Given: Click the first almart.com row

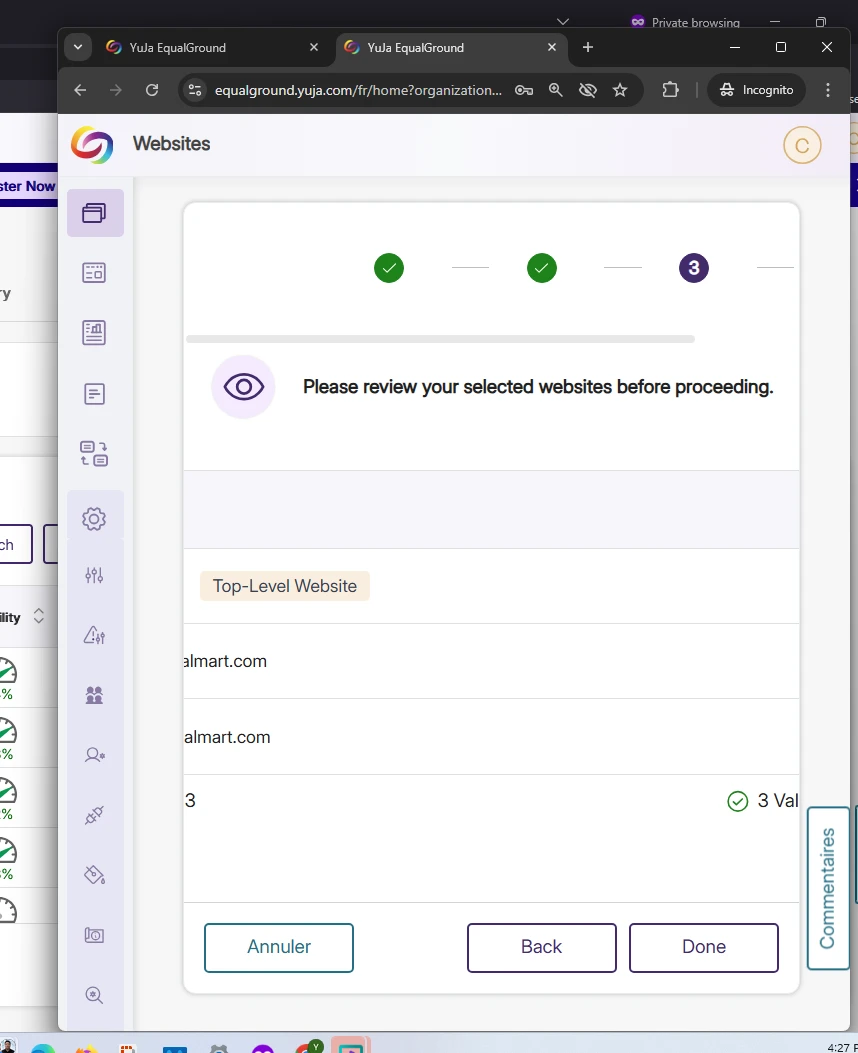Looking at the screenshot, I should click(491, 661).
